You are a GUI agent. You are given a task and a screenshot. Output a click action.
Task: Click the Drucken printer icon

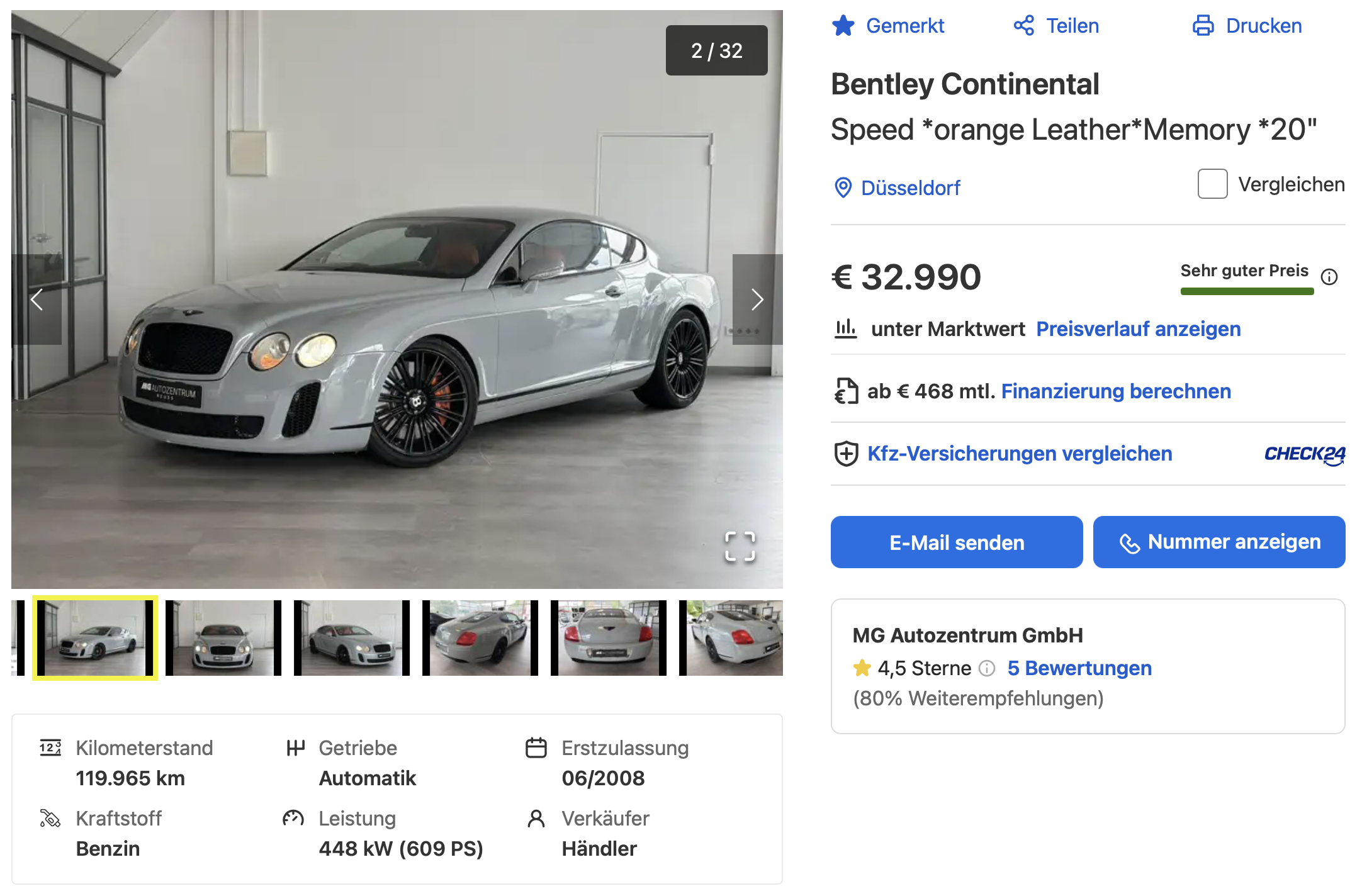pos(1203,26)
